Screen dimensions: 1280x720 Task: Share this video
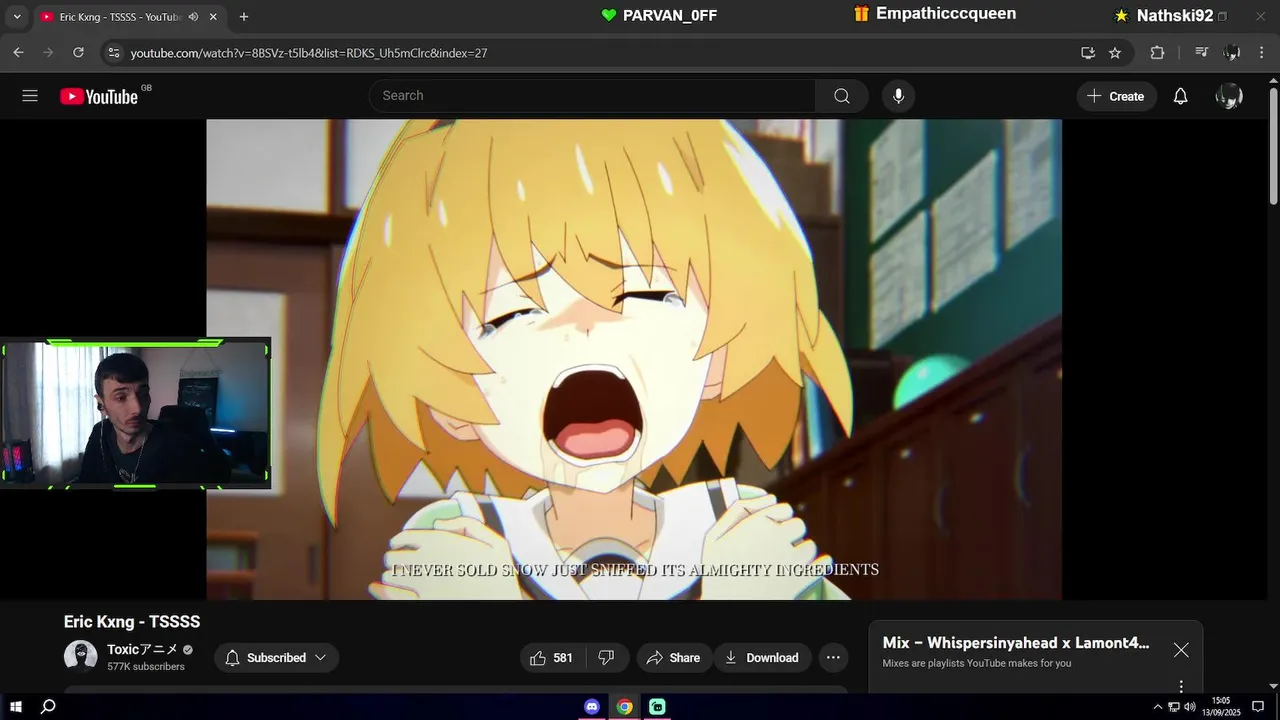(673, 657)
